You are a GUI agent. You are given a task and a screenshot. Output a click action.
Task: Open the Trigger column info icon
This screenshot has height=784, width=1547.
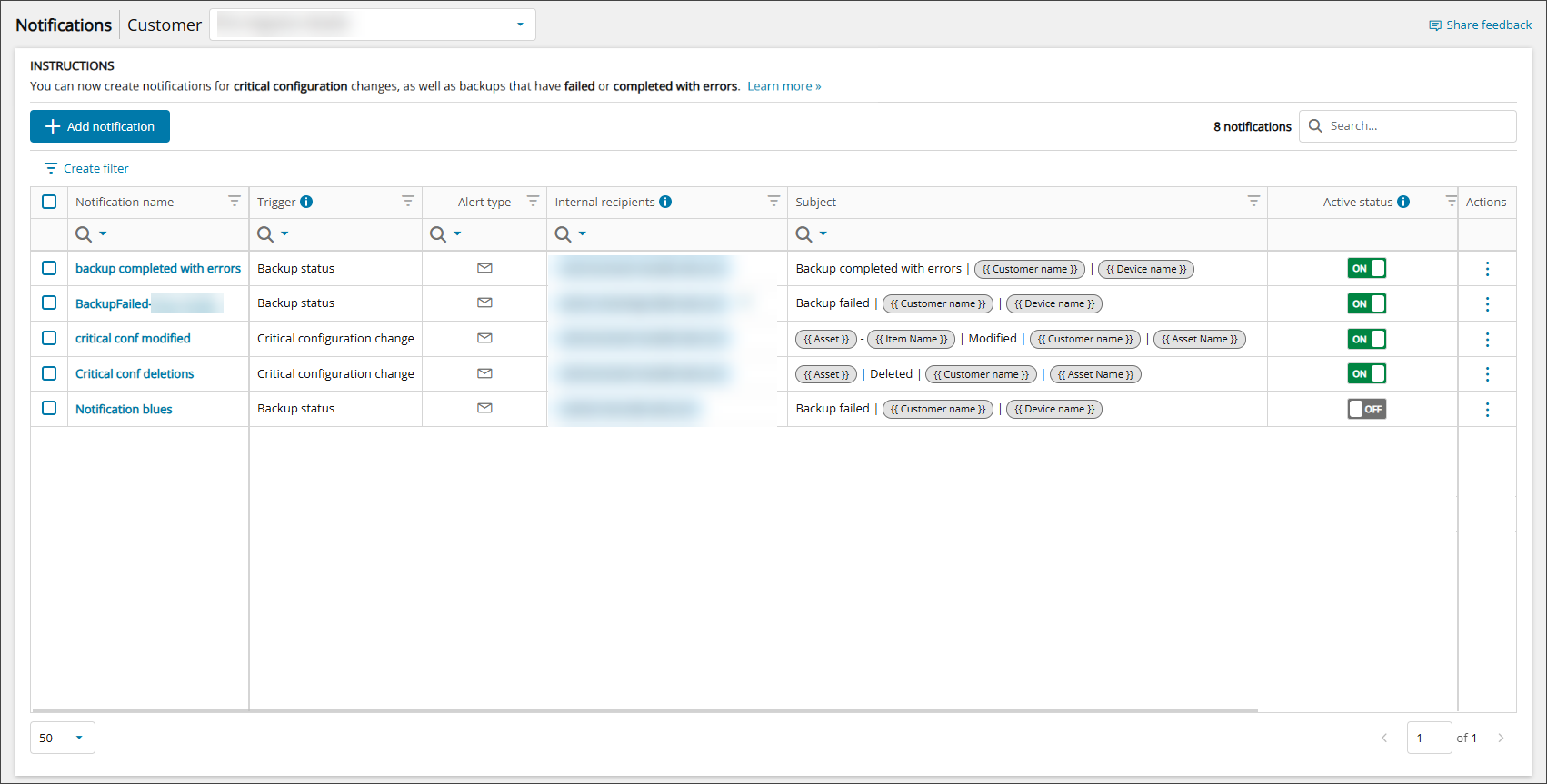tap(306, 202)
